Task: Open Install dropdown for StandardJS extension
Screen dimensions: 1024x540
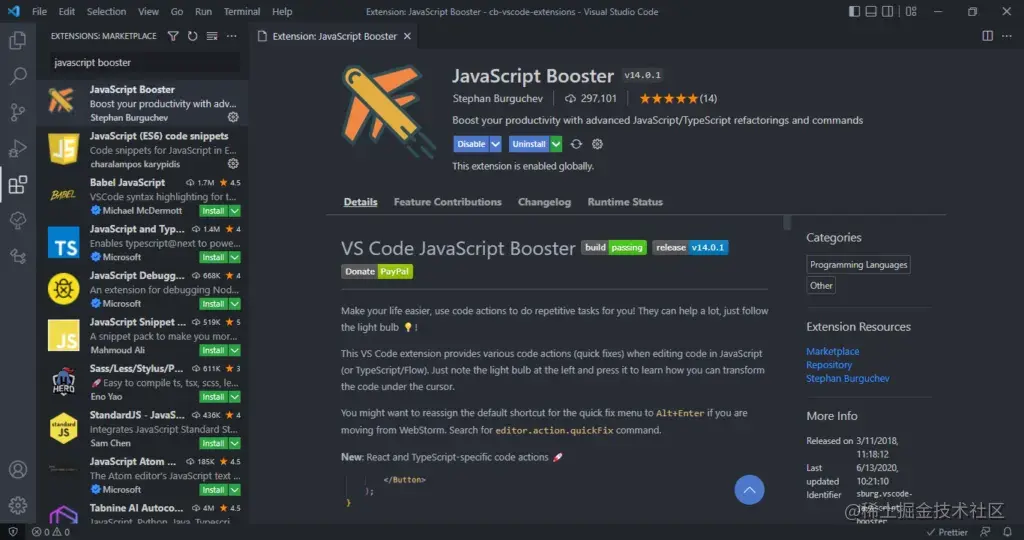Action: (234, 443)
